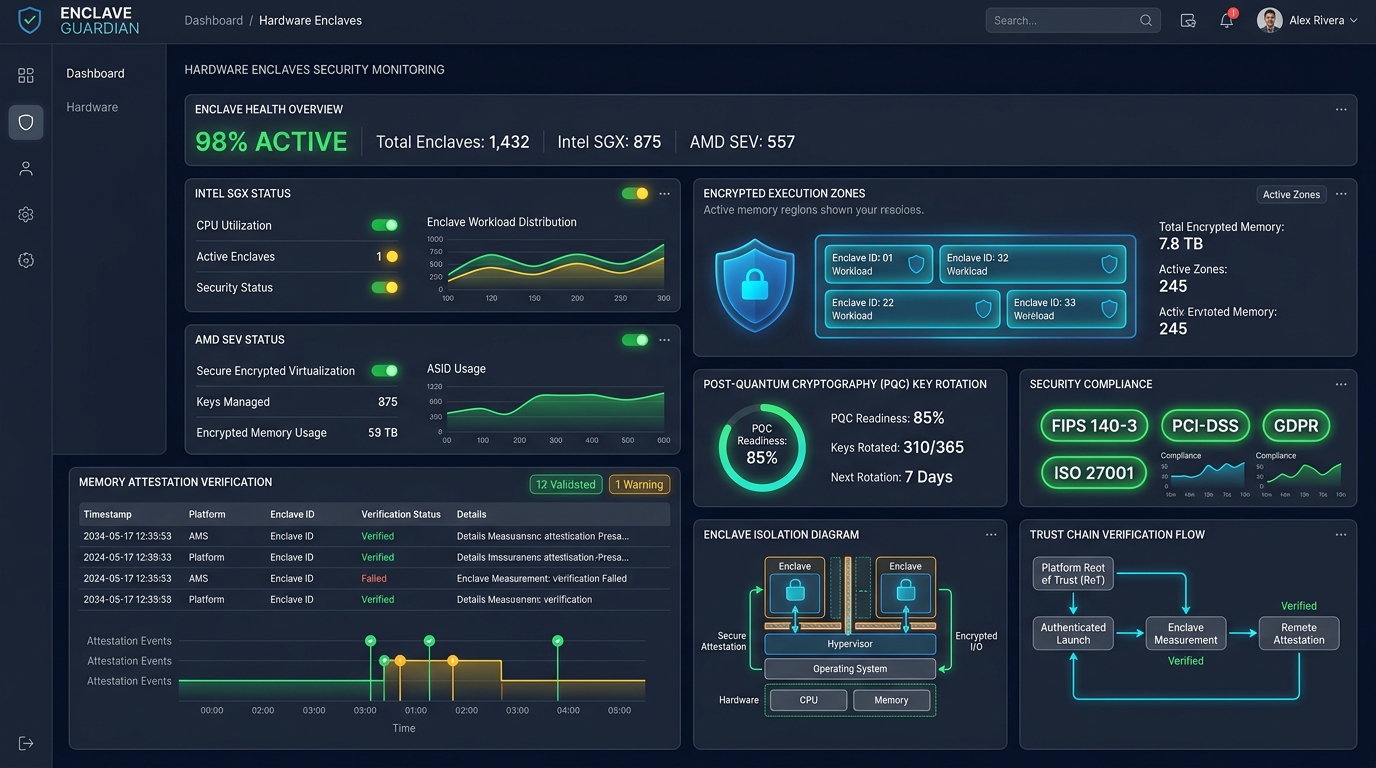Click the Failed status in the attestation table
The height and width of the screenshot is (768, 1376).
tap(374, 578)
